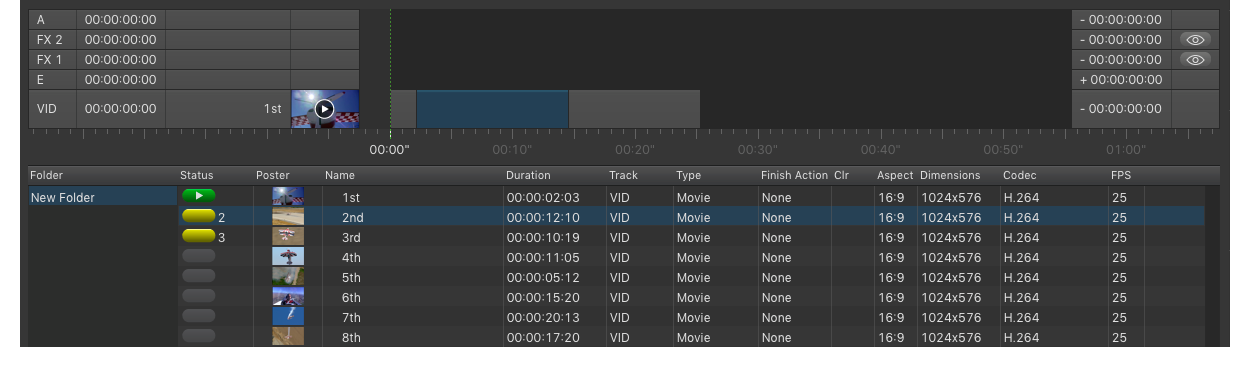Click the 00:30" mark on time ruler
1250x367 pixels.
pyautogui.click(x=758, y=150)
